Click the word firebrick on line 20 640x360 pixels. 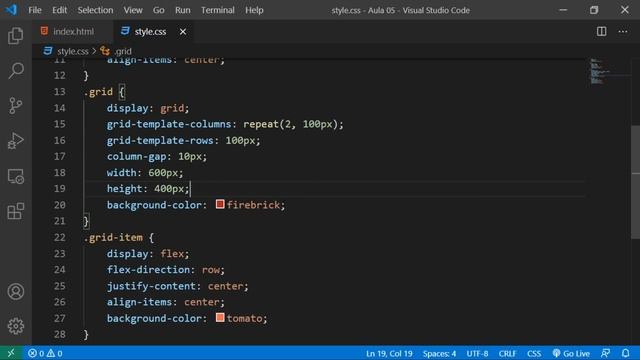point(253,205)
